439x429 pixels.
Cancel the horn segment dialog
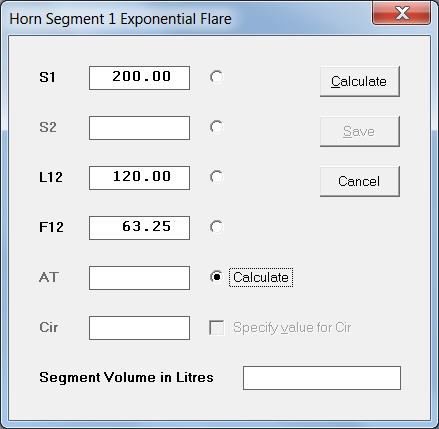tap(360, 181)
